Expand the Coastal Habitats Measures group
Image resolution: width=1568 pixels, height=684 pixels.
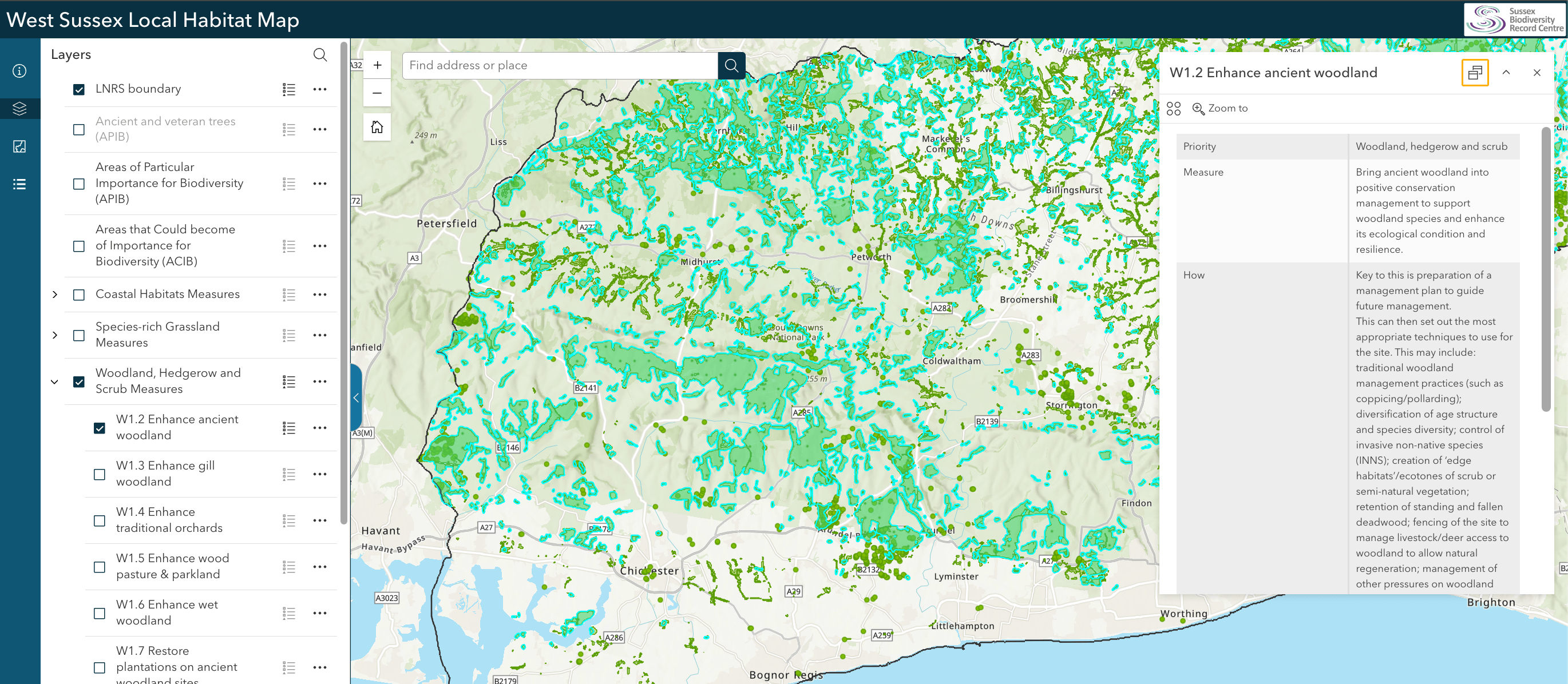tap(55, 295)
